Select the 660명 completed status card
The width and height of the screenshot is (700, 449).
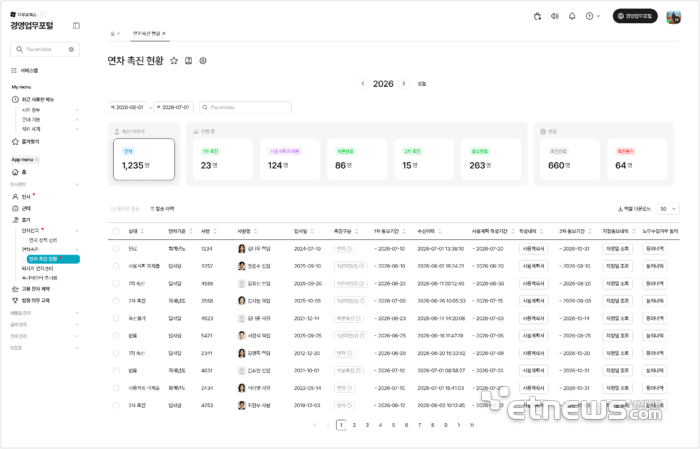(x=570, y=159)
